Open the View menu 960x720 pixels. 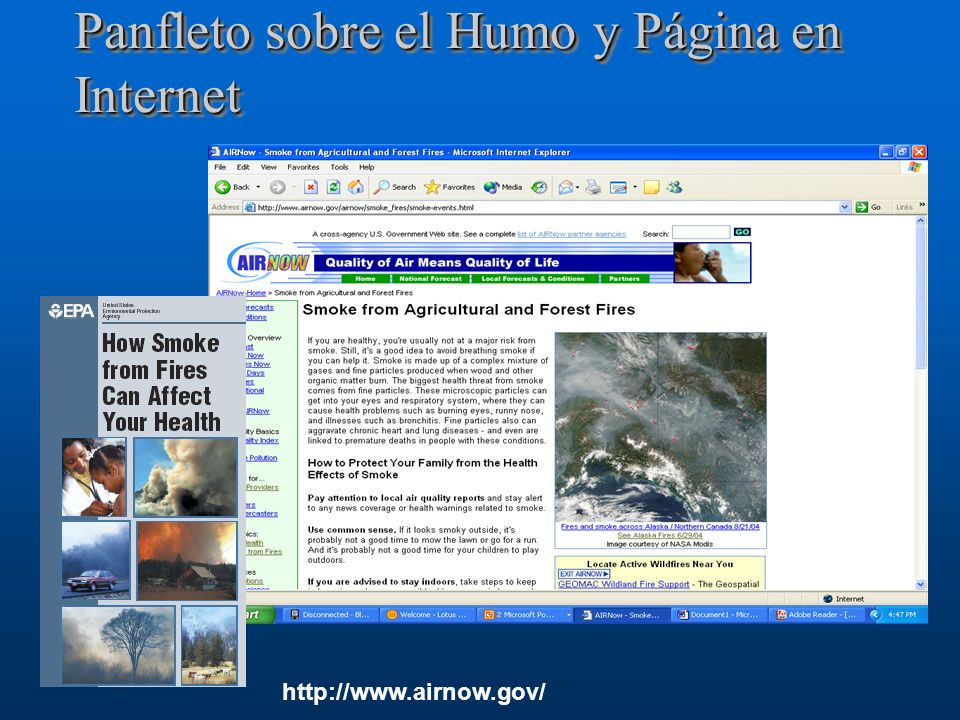269,167
